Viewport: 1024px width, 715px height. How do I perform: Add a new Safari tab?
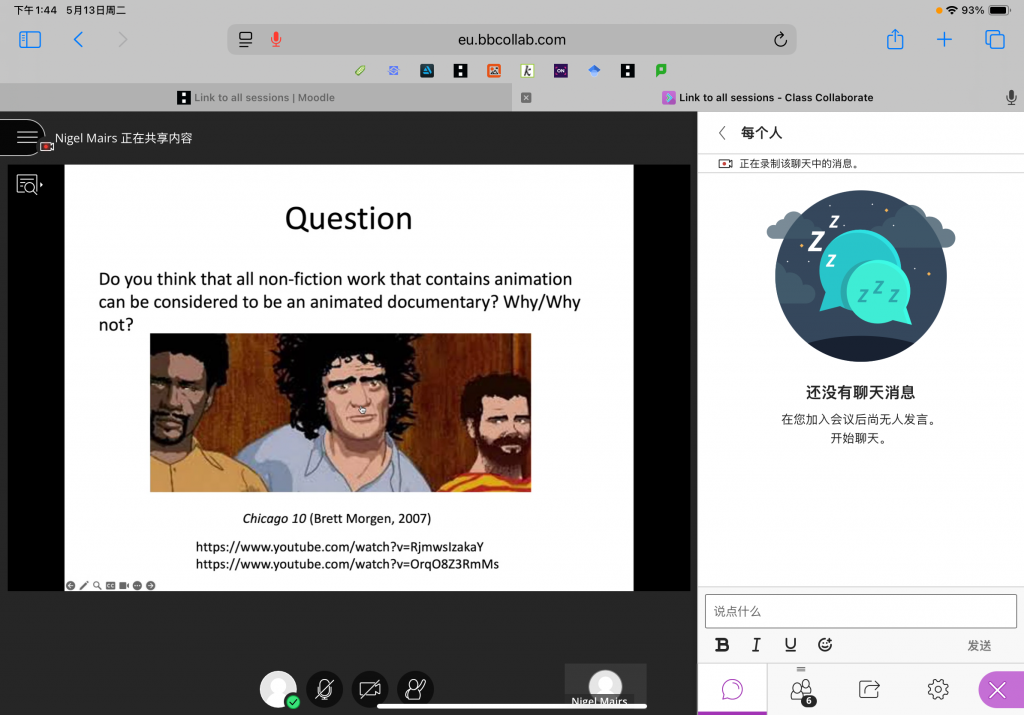tap(944, 40)
